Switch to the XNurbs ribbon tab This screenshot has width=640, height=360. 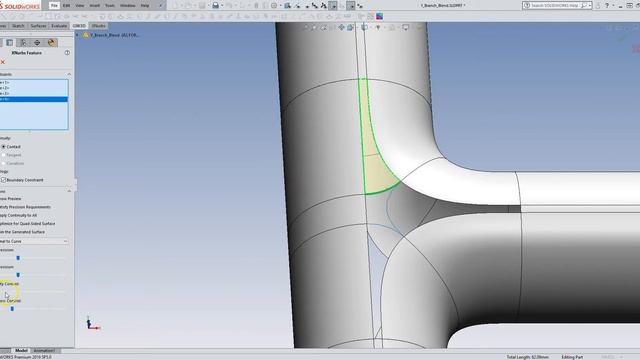(98, 26)
